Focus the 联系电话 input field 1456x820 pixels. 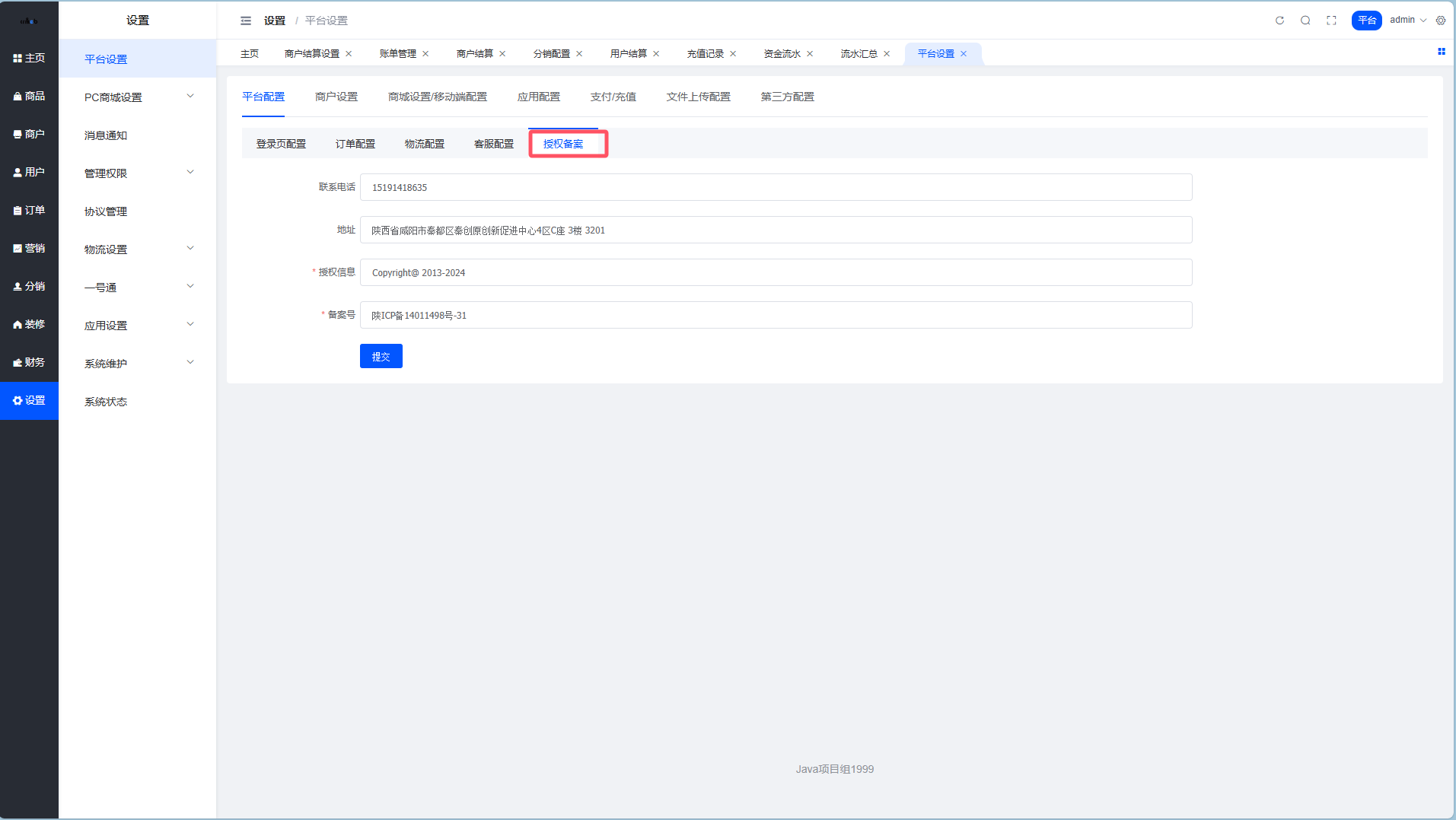776,187
